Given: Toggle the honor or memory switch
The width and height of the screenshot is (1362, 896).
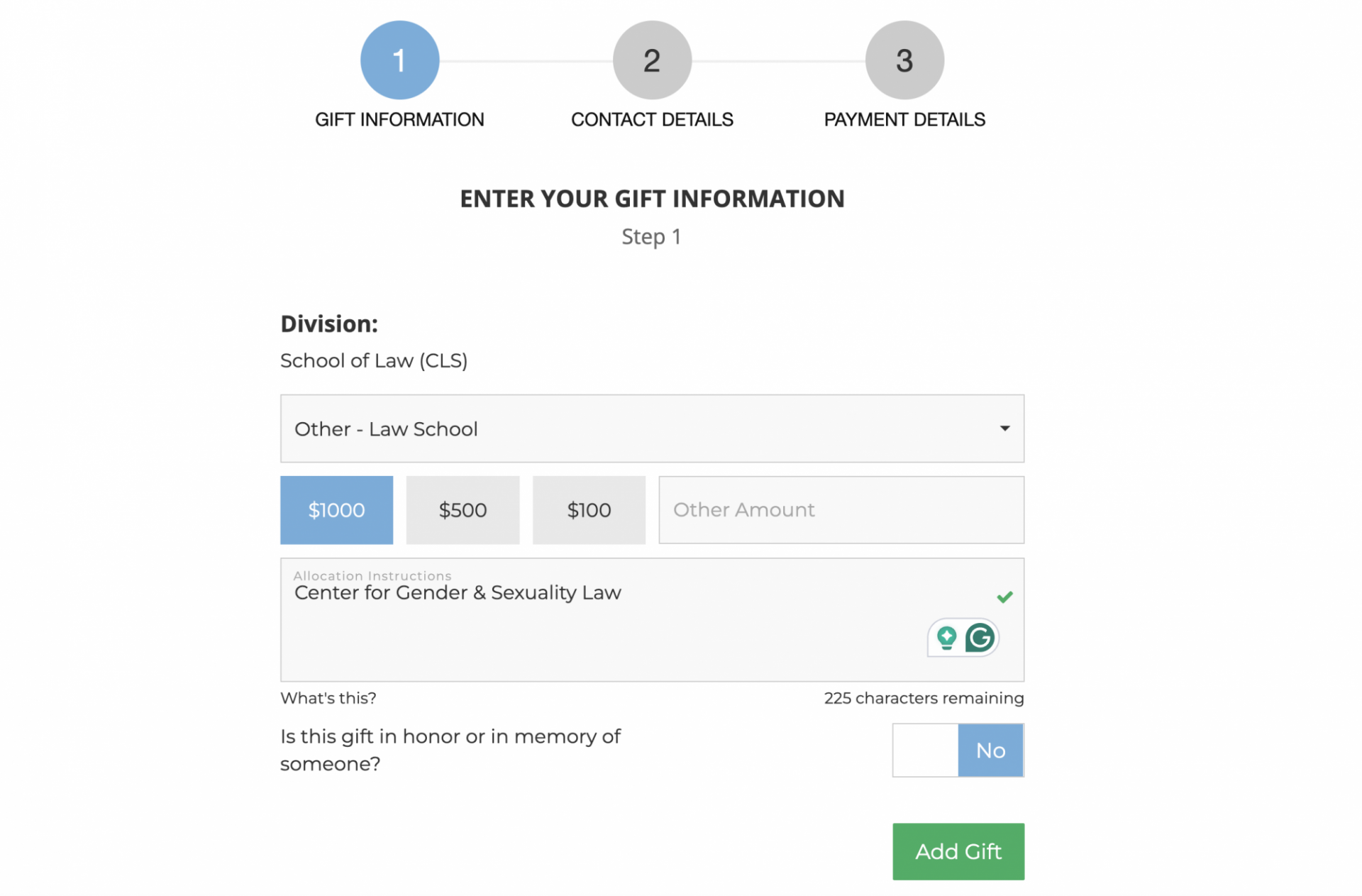Looking at the screenshot, I should point(958,750).
